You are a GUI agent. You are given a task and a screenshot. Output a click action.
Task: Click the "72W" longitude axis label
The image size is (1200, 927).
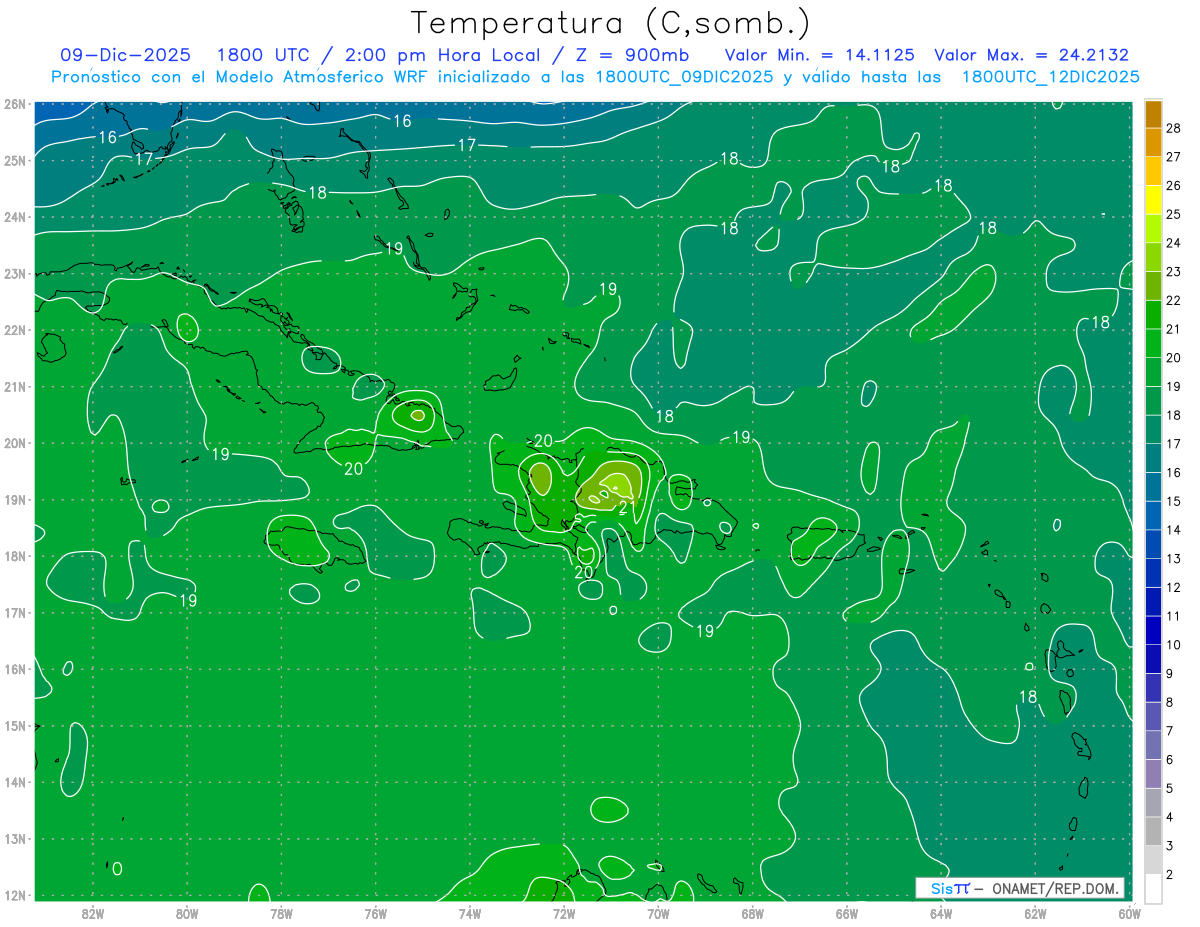(564, 913)
